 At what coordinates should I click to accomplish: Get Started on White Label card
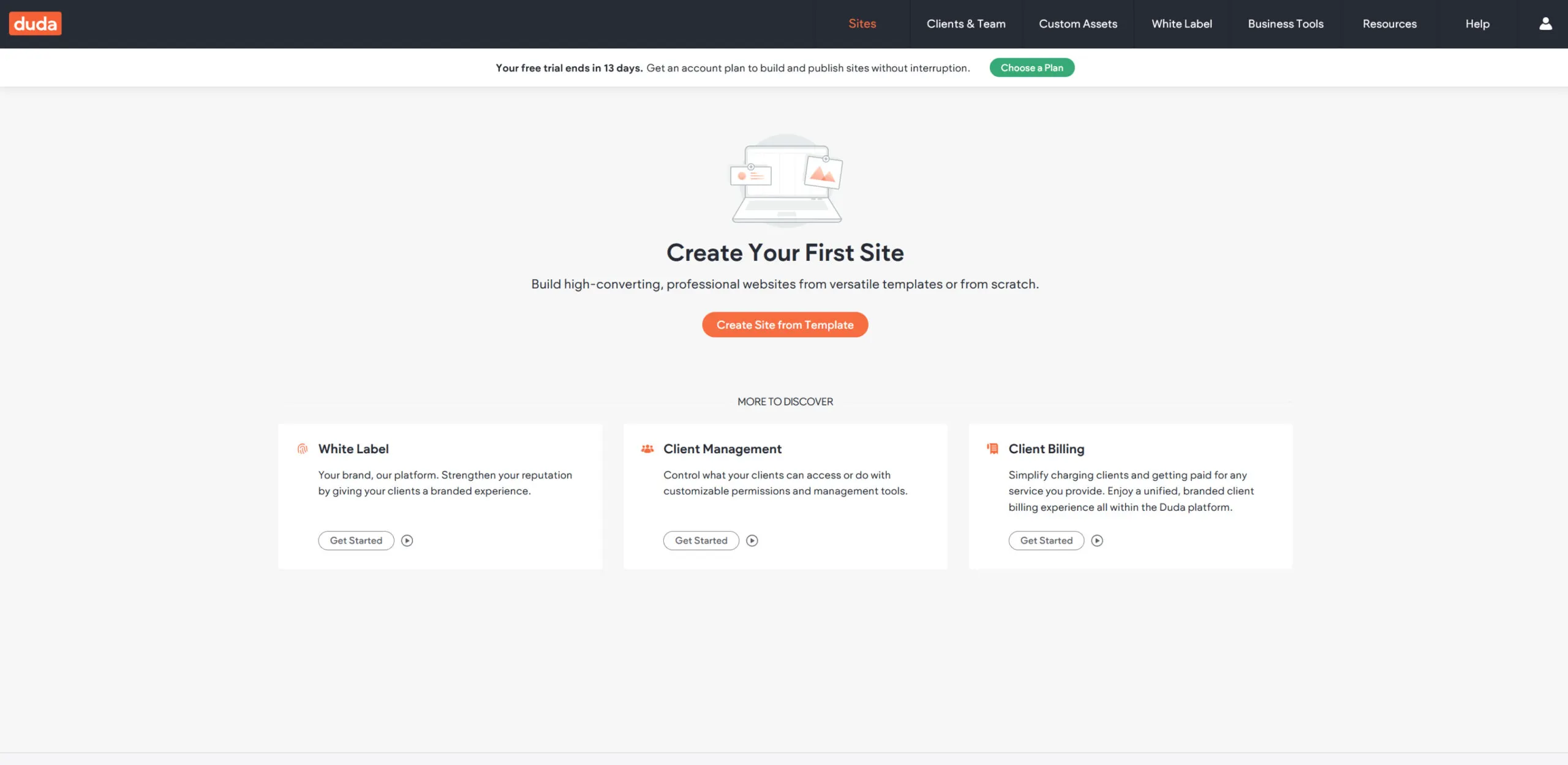point(355,540)
